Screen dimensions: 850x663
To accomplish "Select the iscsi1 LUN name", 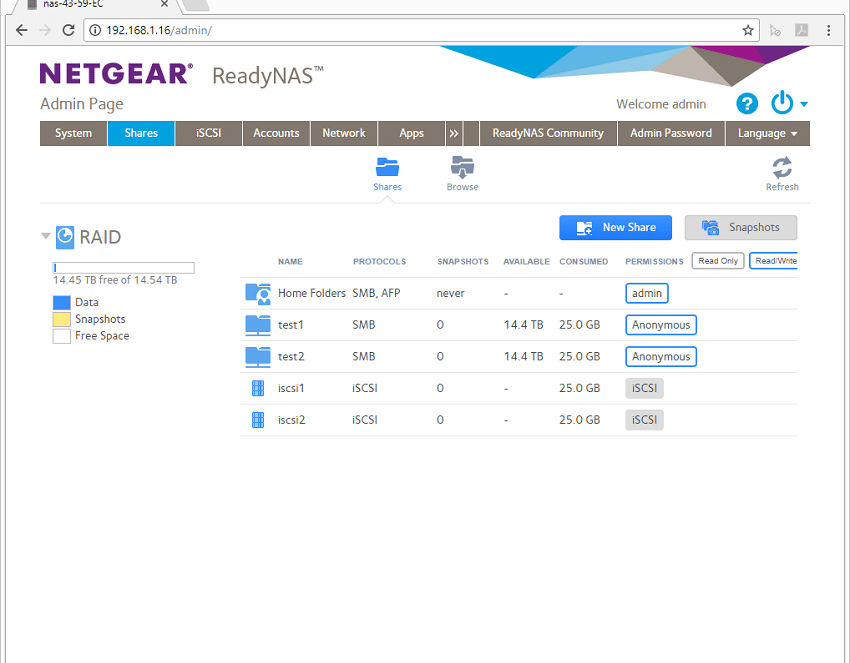I will [x=291, y=388].
